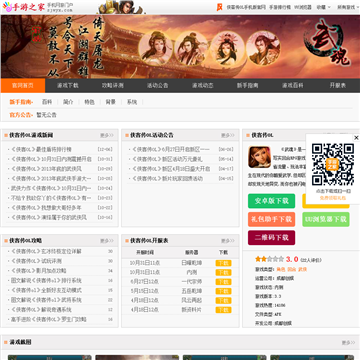Open announcement 6月27日开启新区

click(171, 149)
